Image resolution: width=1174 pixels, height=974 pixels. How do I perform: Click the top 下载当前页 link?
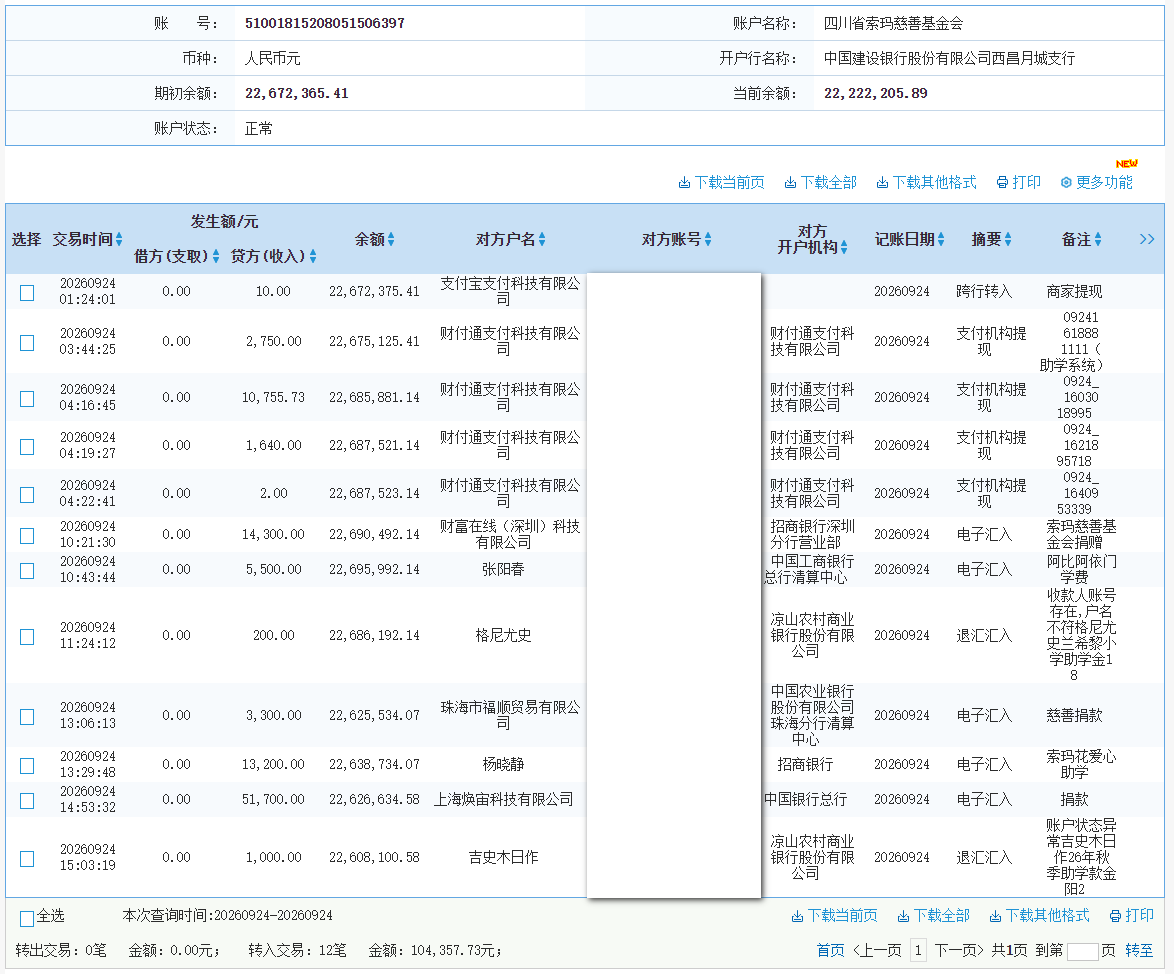730,183
